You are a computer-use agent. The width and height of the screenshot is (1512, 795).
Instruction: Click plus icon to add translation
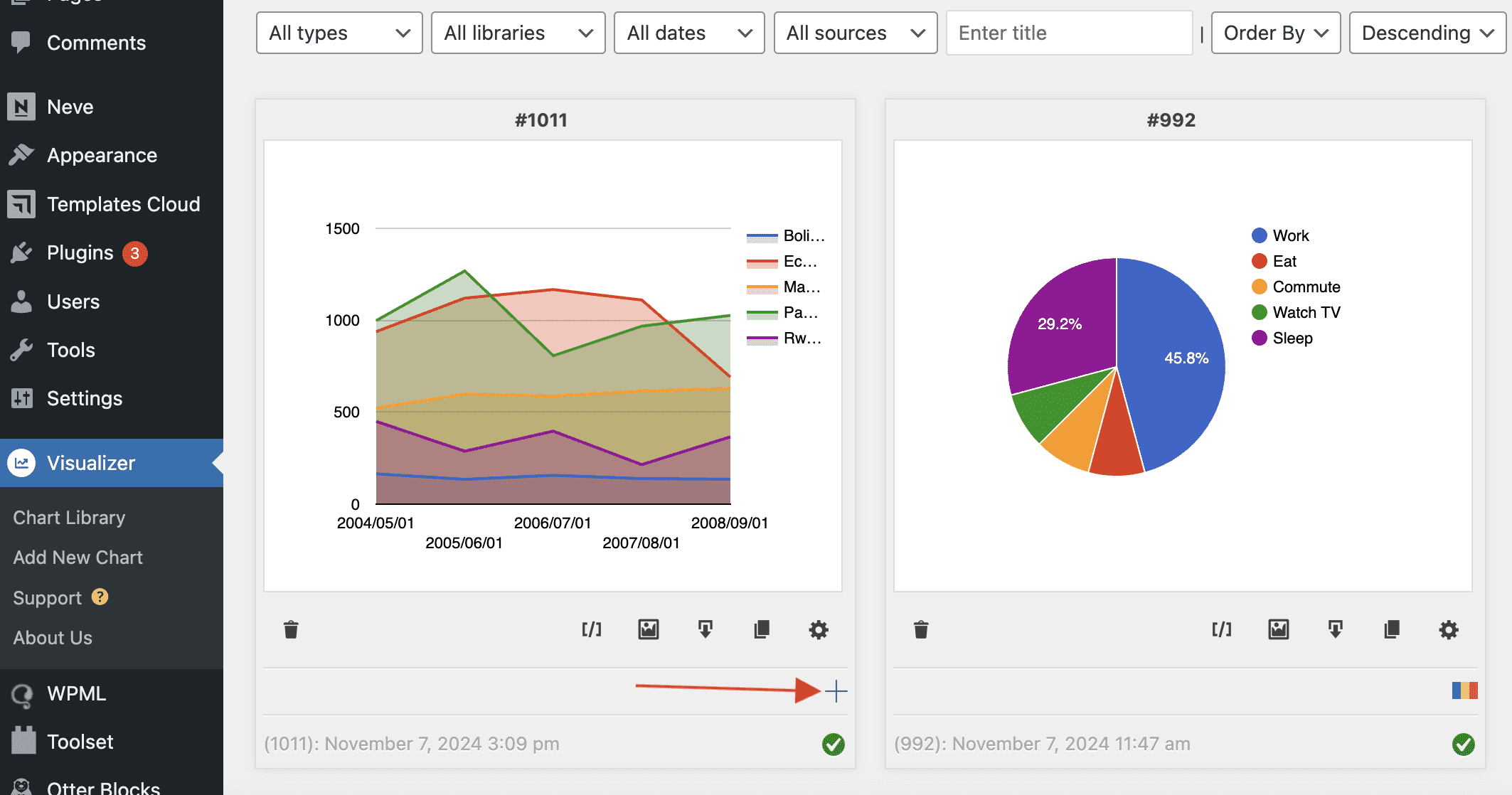point(836,690)
